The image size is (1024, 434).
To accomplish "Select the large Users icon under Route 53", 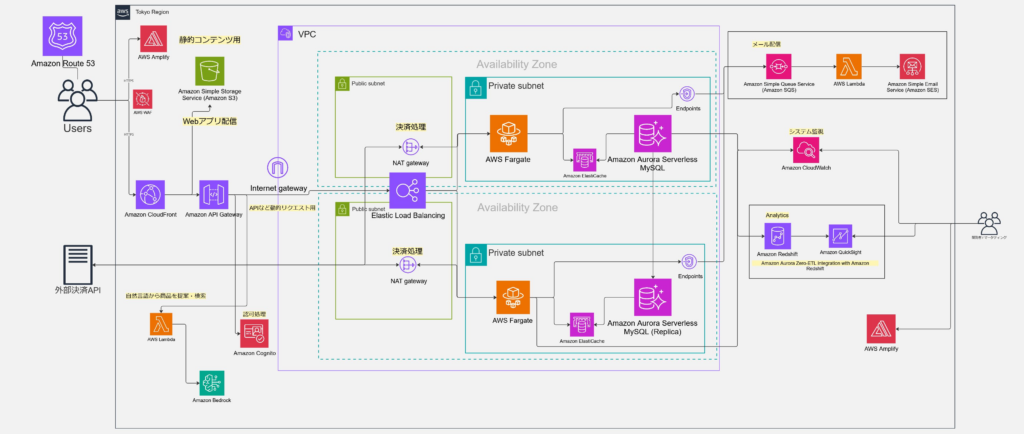I will click(x=77, y=99).
